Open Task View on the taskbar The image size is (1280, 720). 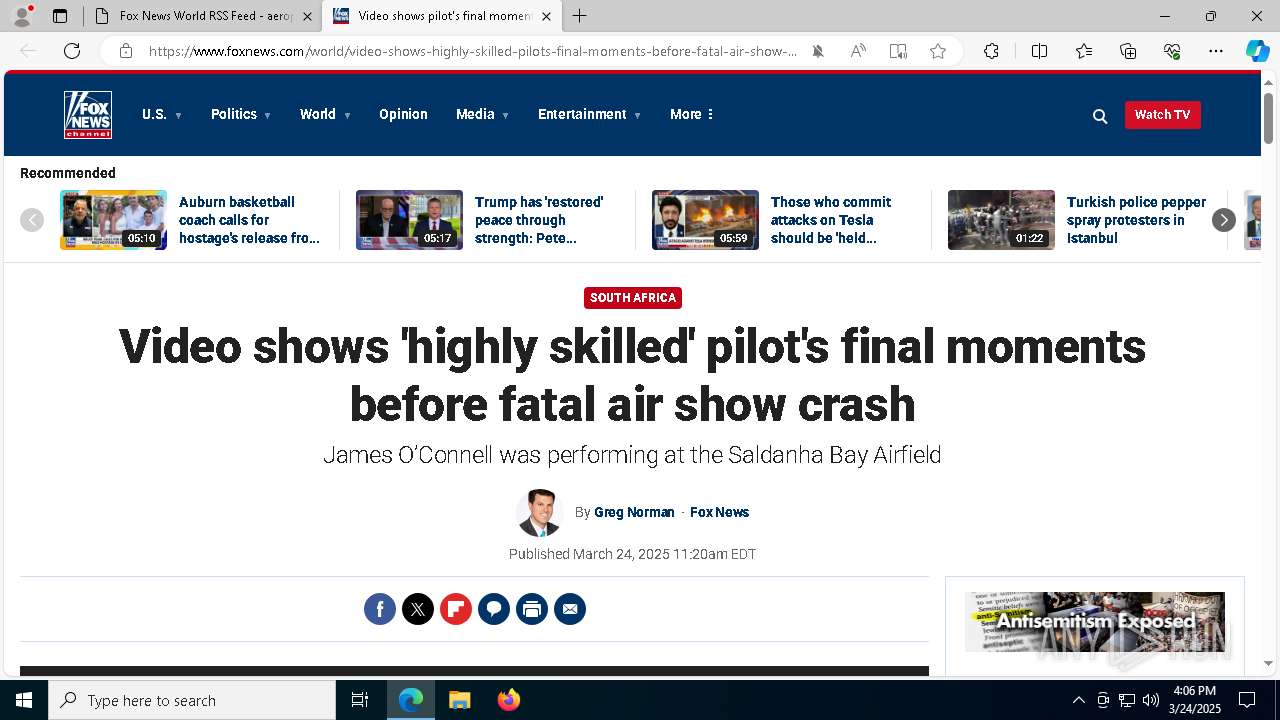pos(360,700)
